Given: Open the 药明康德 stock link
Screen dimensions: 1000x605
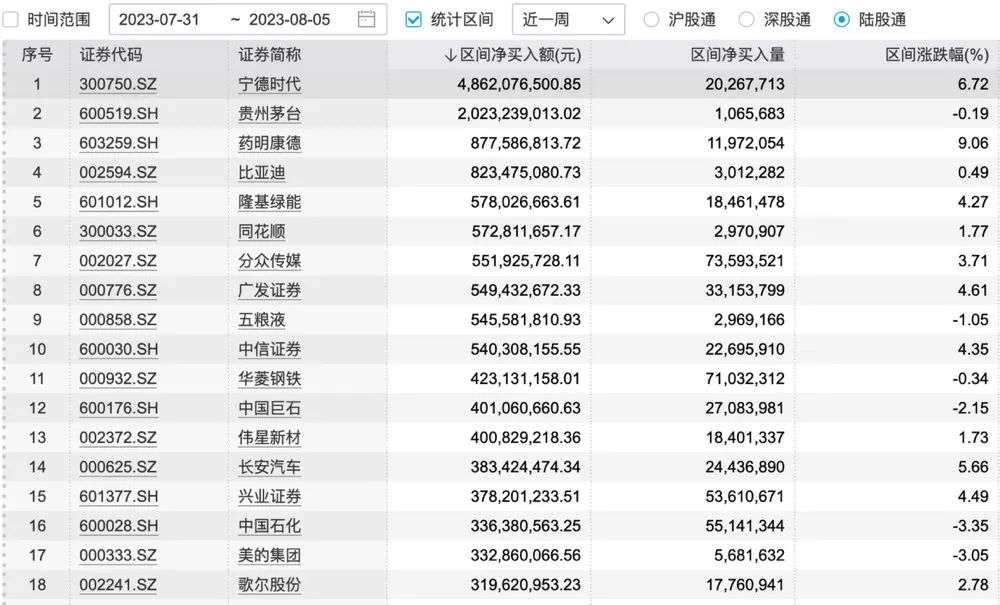Looking at the screenshot, I should [269, 143].
